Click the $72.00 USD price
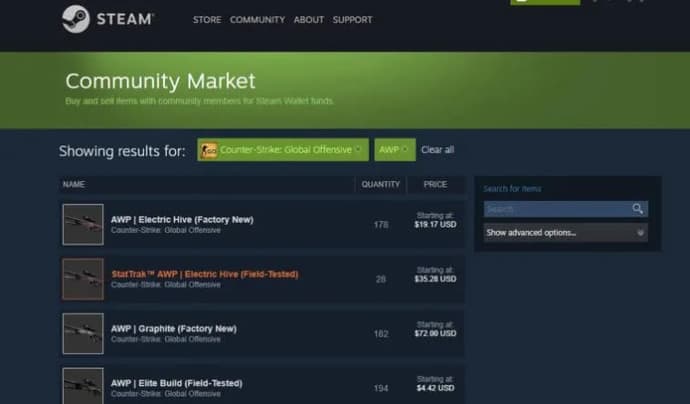 coord(435,334)
